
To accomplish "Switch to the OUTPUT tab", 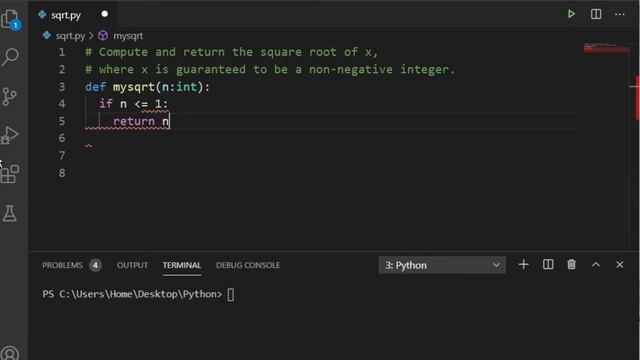I will click(x=132, y=265).
